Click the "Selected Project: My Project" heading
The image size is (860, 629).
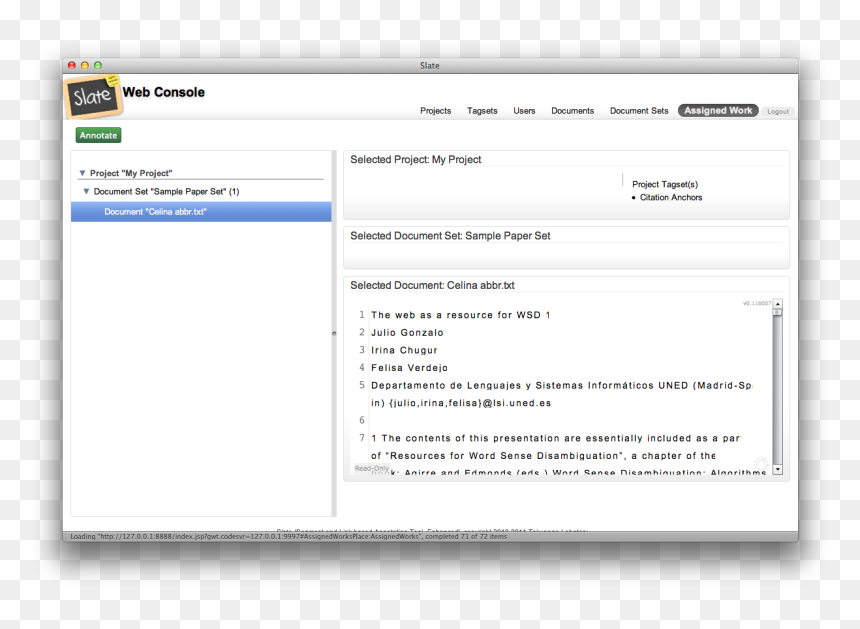click(x=416, y=160)
